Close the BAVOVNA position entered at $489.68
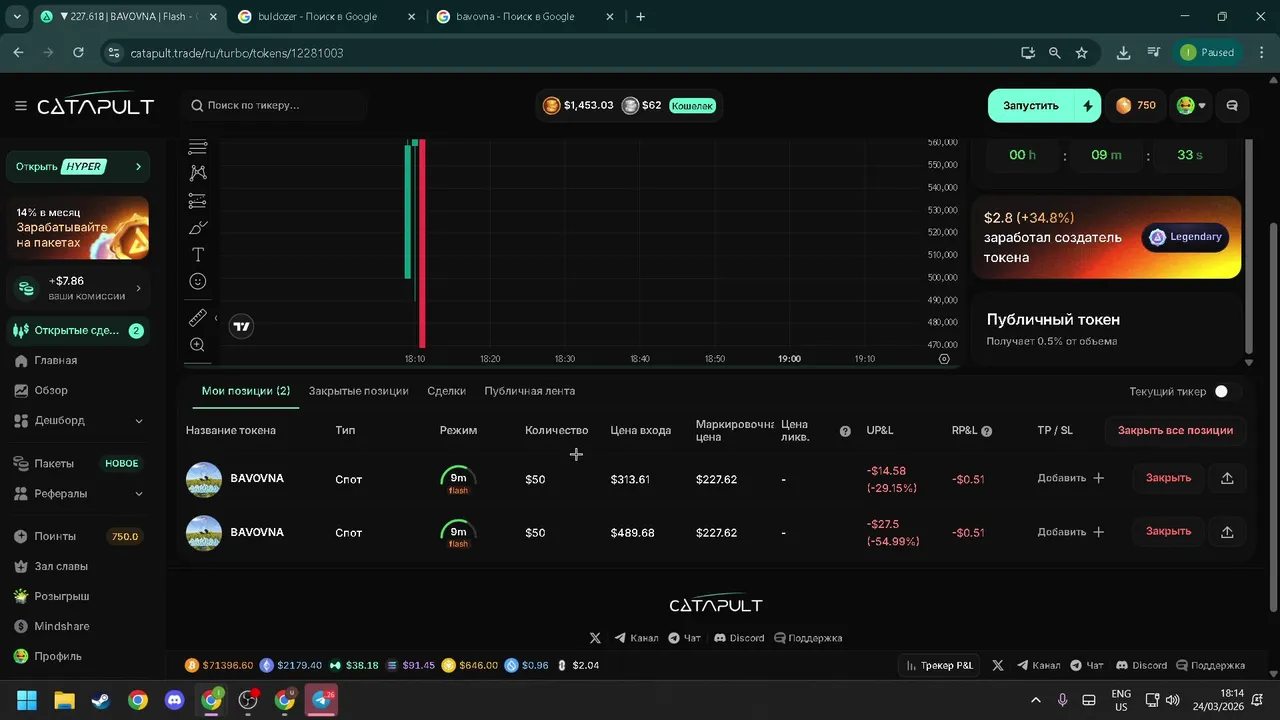The width and height of the screenshot is (1280, 720). click(1168, 532)
